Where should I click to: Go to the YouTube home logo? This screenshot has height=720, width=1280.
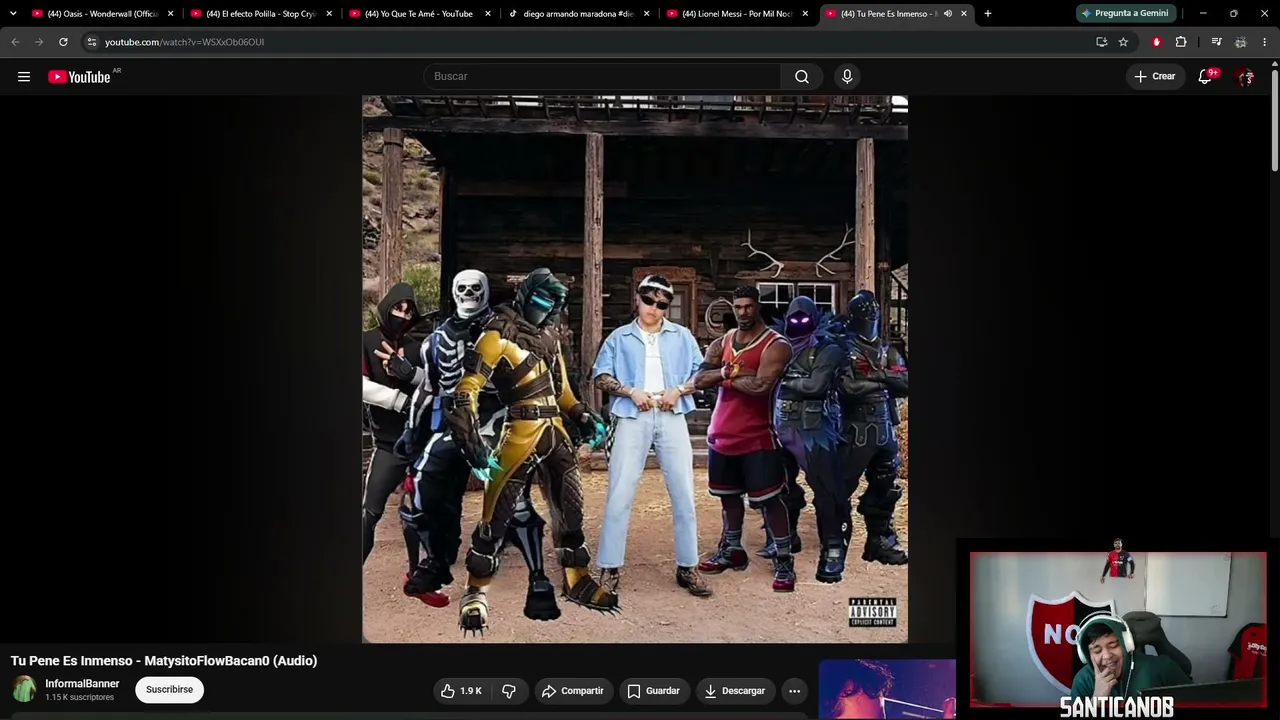click(79, 77)
